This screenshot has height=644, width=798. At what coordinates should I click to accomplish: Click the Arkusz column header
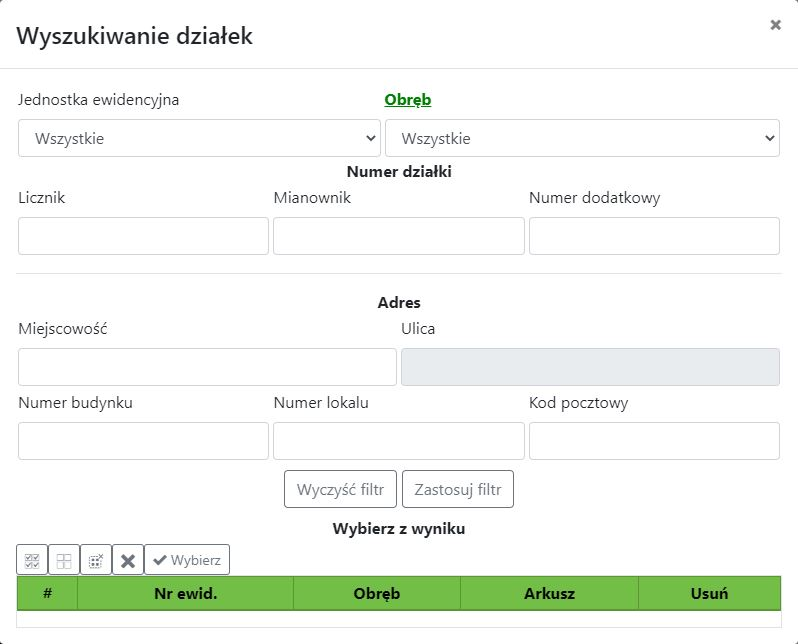coord(549,593)
